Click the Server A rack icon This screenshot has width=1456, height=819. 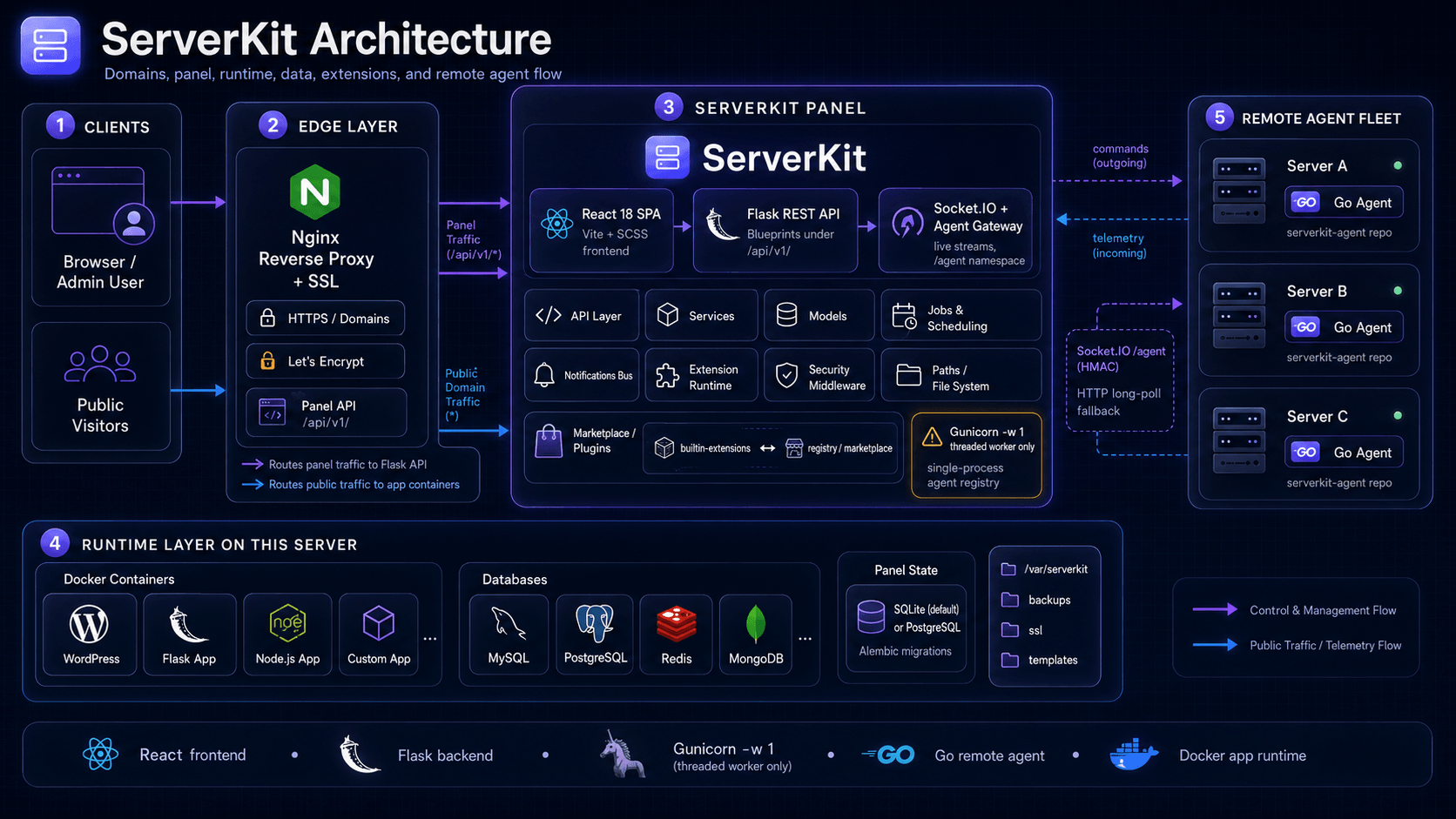1239,191
